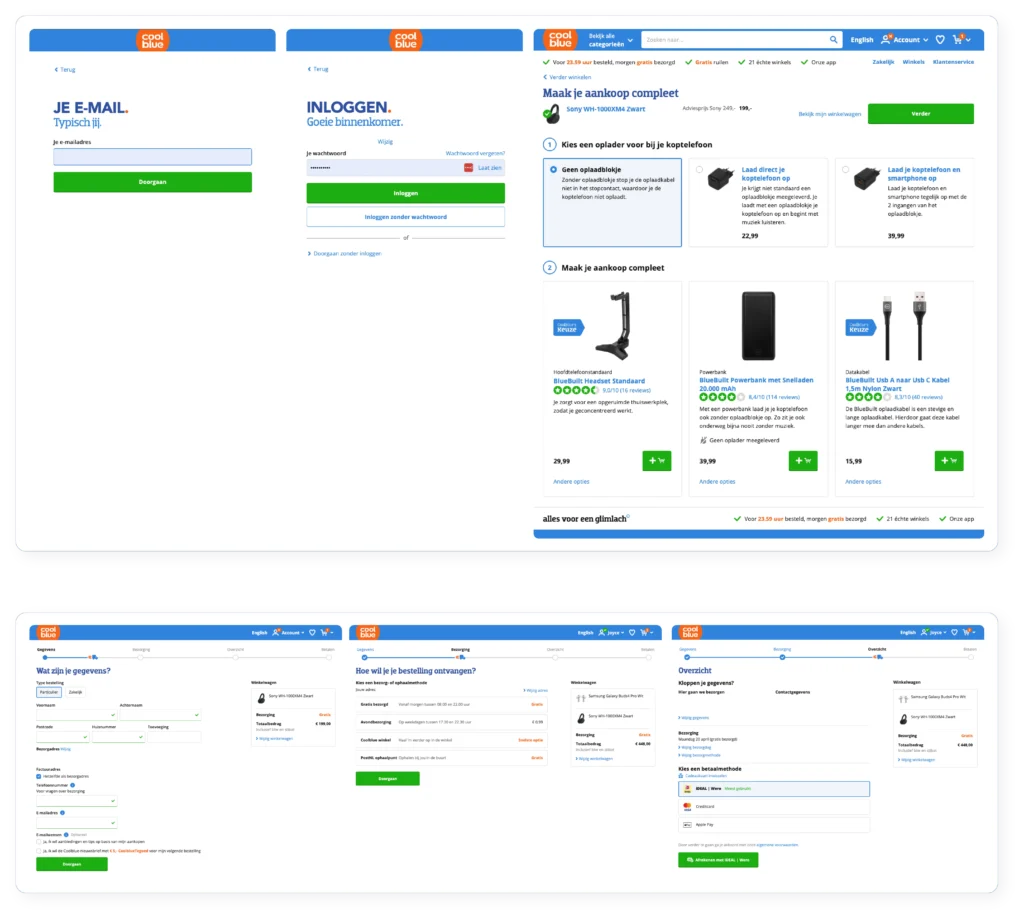Click the 'Je e-mailadres' input field
The height and width of the screenshot is (919, 1024).
pyautogui.click(x=152, y=157)
